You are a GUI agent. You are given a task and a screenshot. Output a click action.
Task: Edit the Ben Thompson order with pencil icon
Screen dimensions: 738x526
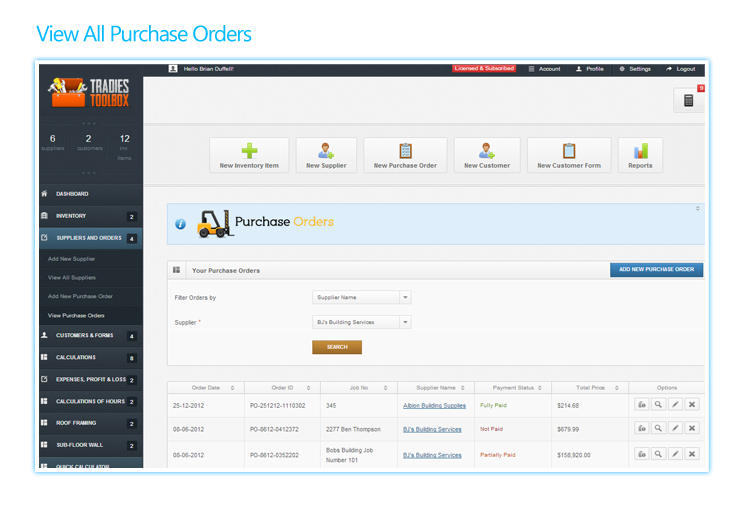(675, 429)
